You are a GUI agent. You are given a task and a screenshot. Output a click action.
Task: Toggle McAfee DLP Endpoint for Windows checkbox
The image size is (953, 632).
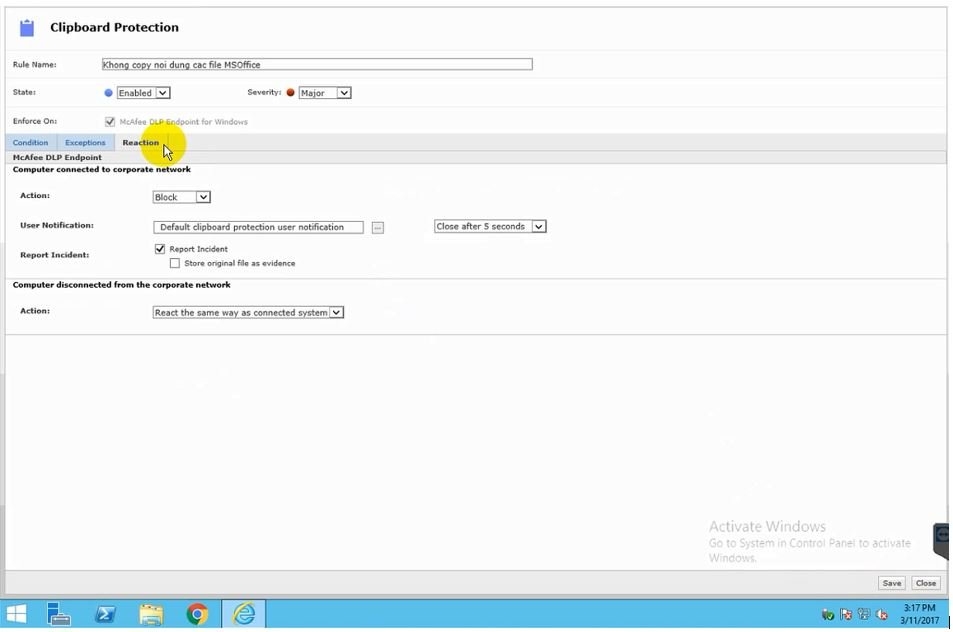110,122
